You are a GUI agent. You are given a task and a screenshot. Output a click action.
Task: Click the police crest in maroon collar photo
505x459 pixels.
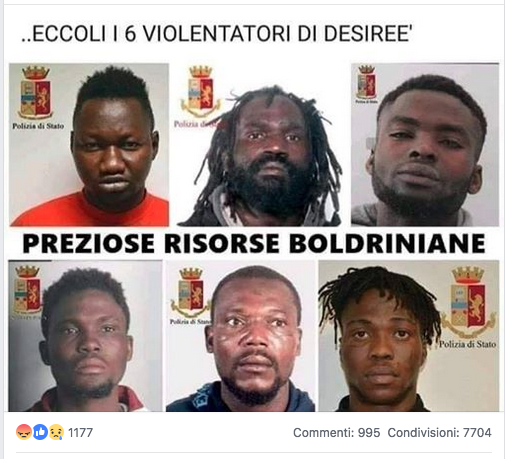(27, 290)
